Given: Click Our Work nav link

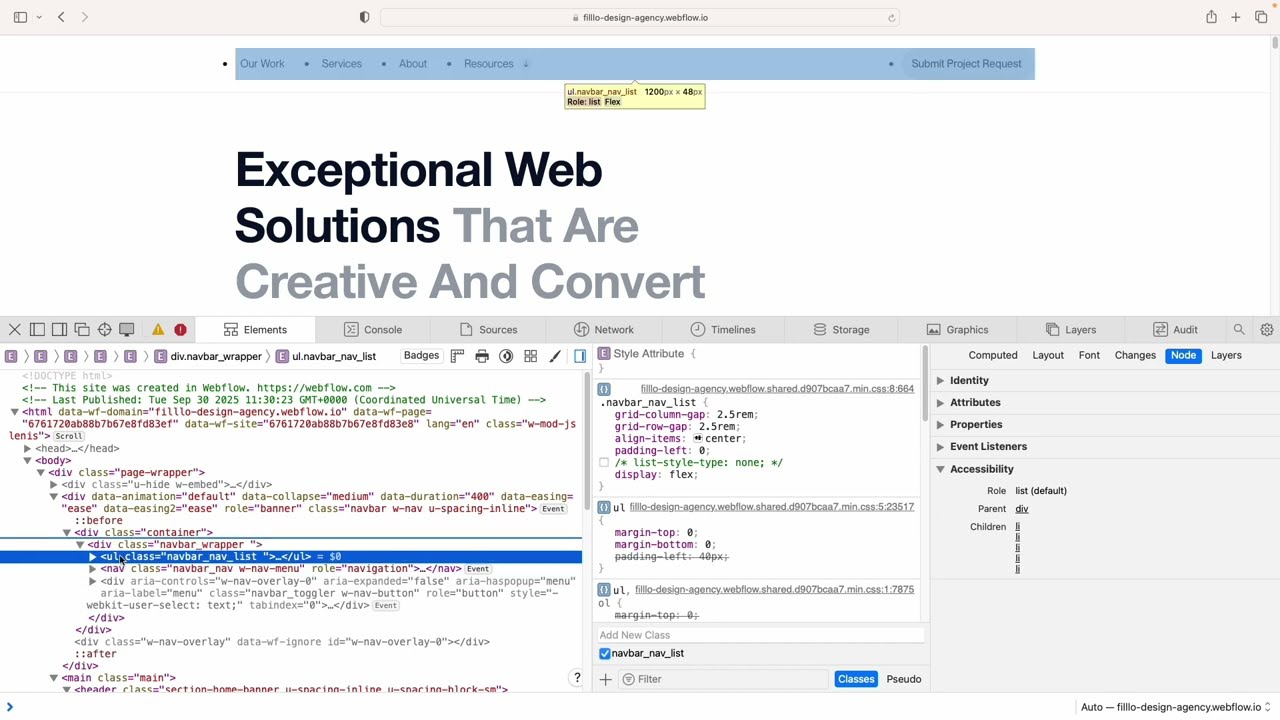Looking at the screenshot, I should click(262, 64).
